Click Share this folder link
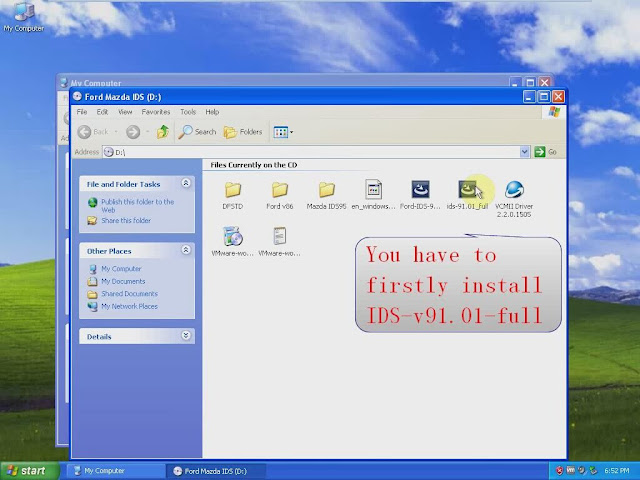Screen dimensions: 640x480 (126, 220)
